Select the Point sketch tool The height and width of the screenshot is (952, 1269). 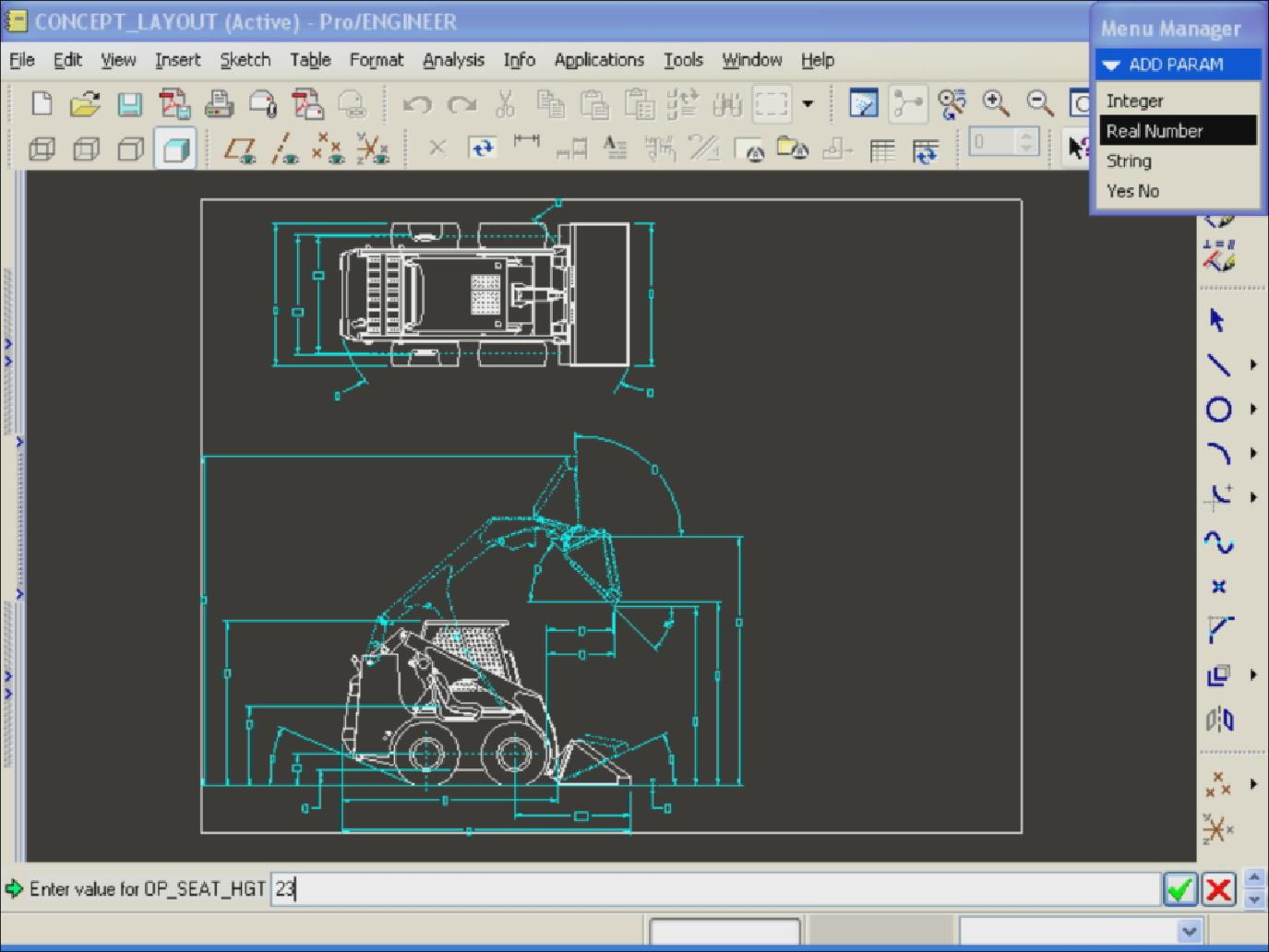pyautogui.click(x=1219, y=587)
